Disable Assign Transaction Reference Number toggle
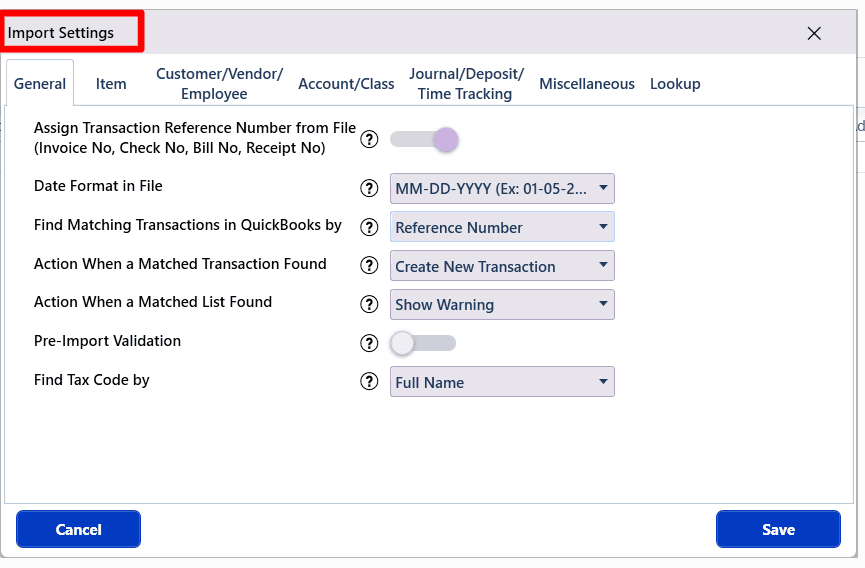Viewport: 865px width, 568px height. point(424,140)
